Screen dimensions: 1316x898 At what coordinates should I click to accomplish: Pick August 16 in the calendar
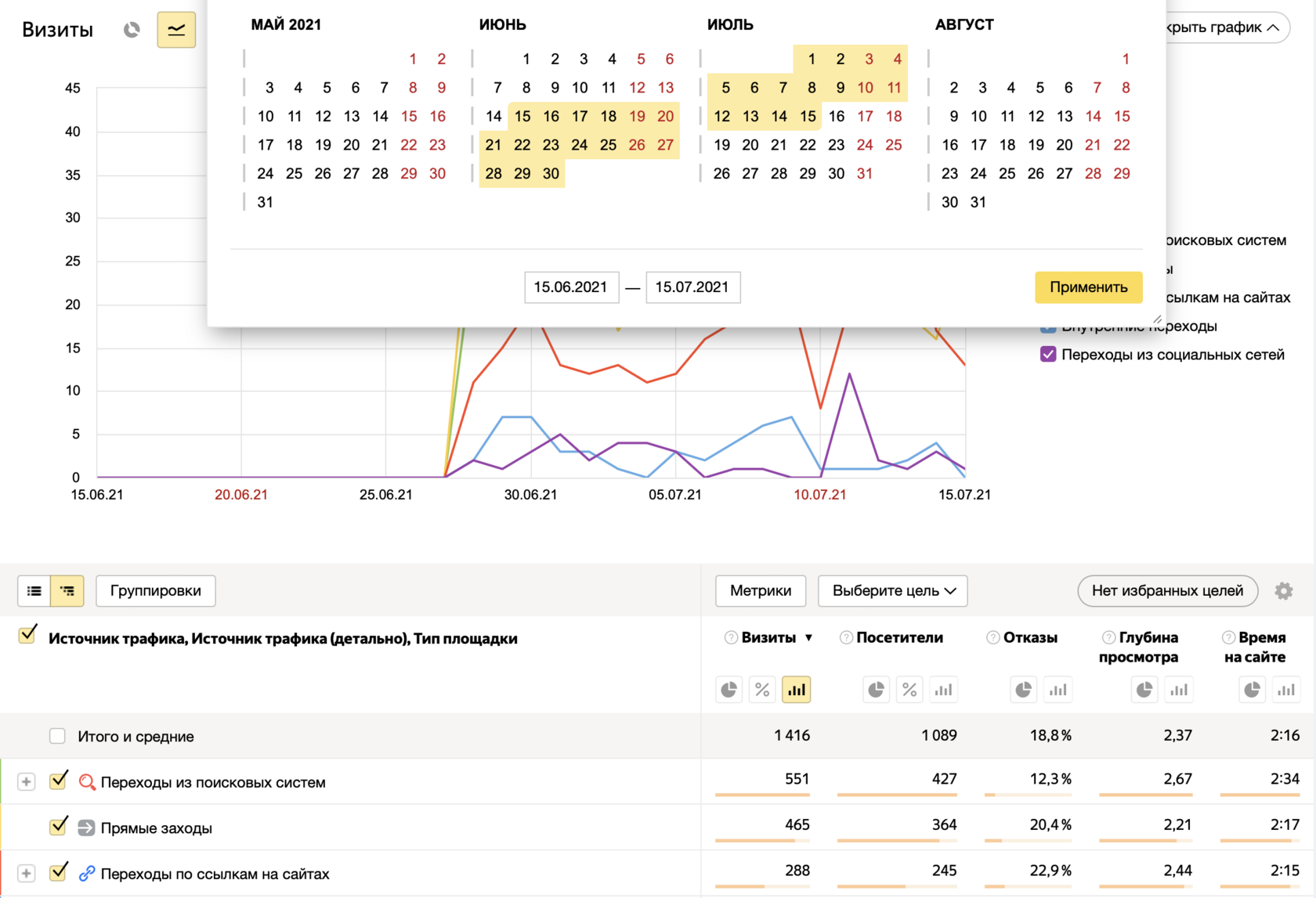click(950, 145)
